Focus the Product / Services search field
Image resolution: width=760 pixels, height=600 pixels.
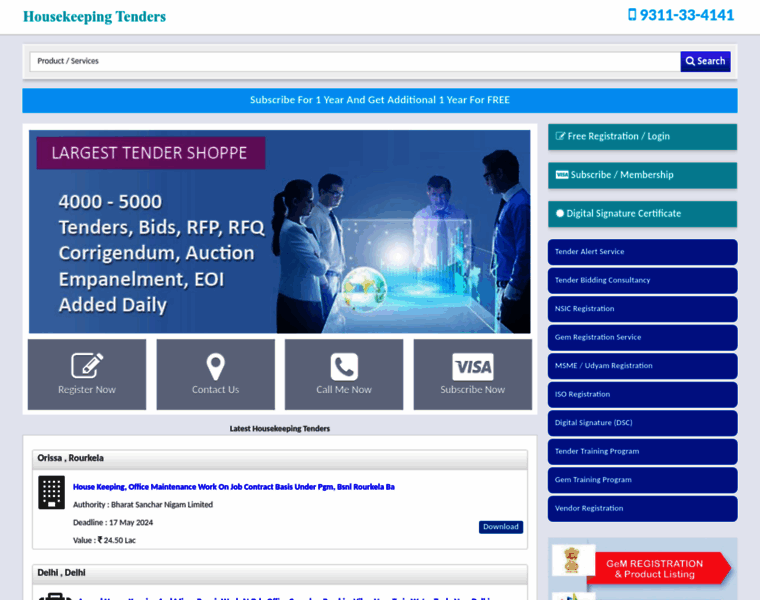[355, 62]
